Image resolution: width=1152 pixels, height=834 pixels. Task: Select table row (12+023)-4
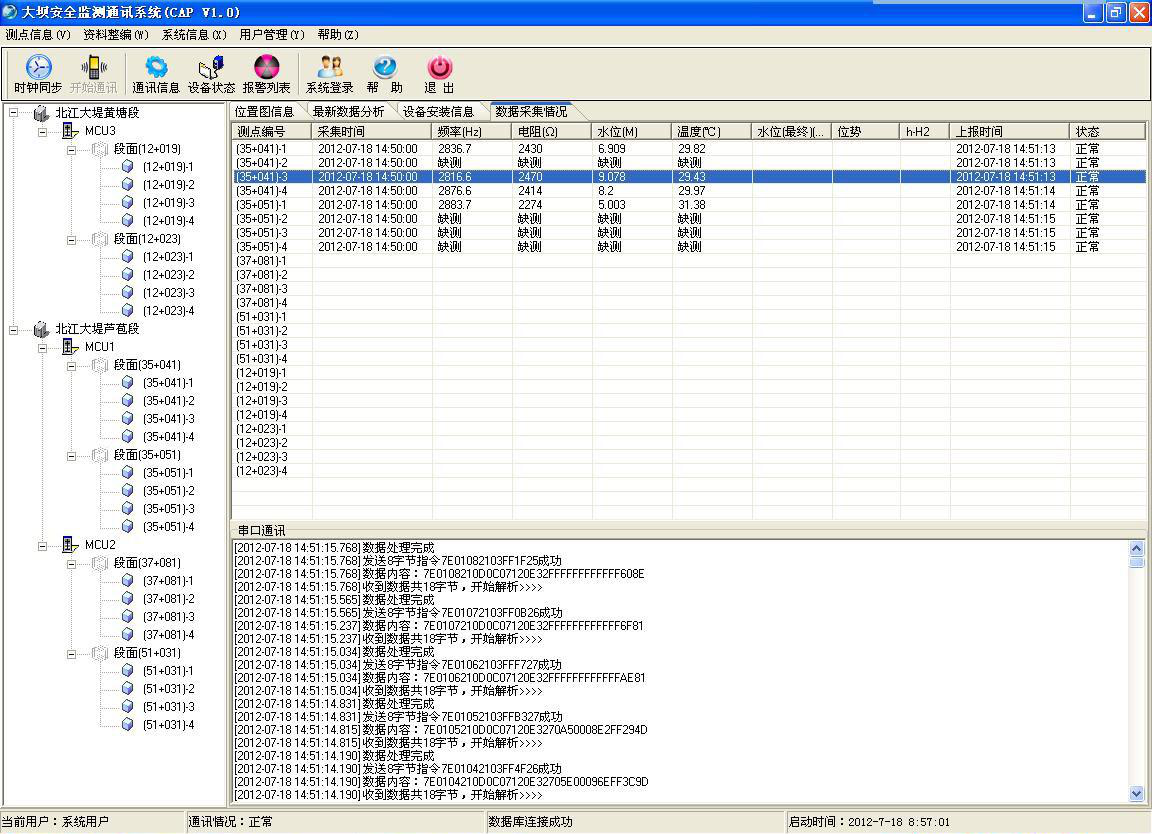point(688,471)
